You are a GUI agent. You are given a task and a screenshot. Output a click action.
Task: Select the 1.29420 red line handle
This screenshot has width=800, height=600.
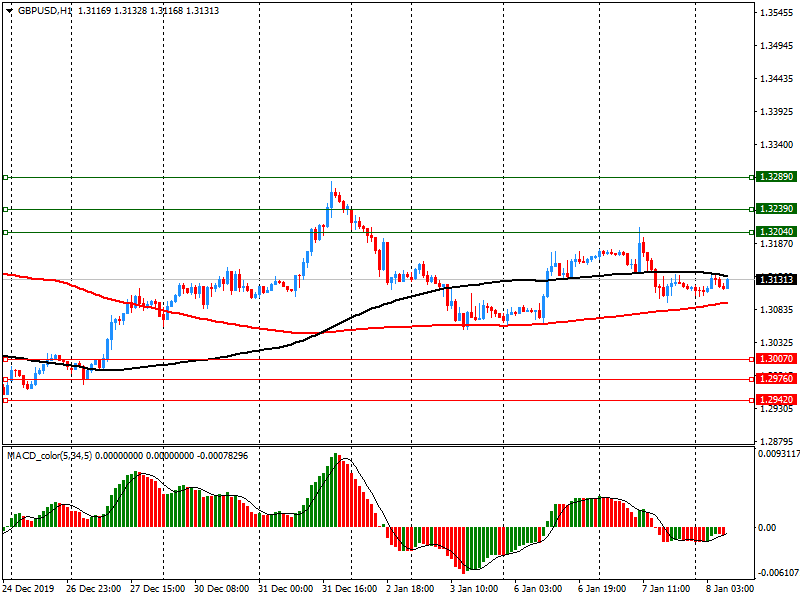click(6, 400)
